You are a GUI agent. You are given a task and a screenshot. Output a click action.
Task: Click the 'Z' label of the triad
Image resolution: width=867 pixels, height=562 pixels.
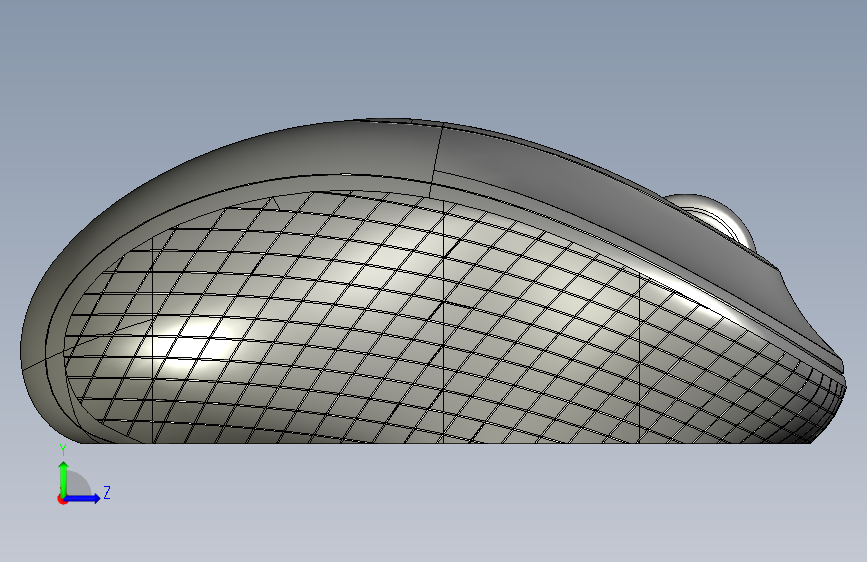(107, 492)
